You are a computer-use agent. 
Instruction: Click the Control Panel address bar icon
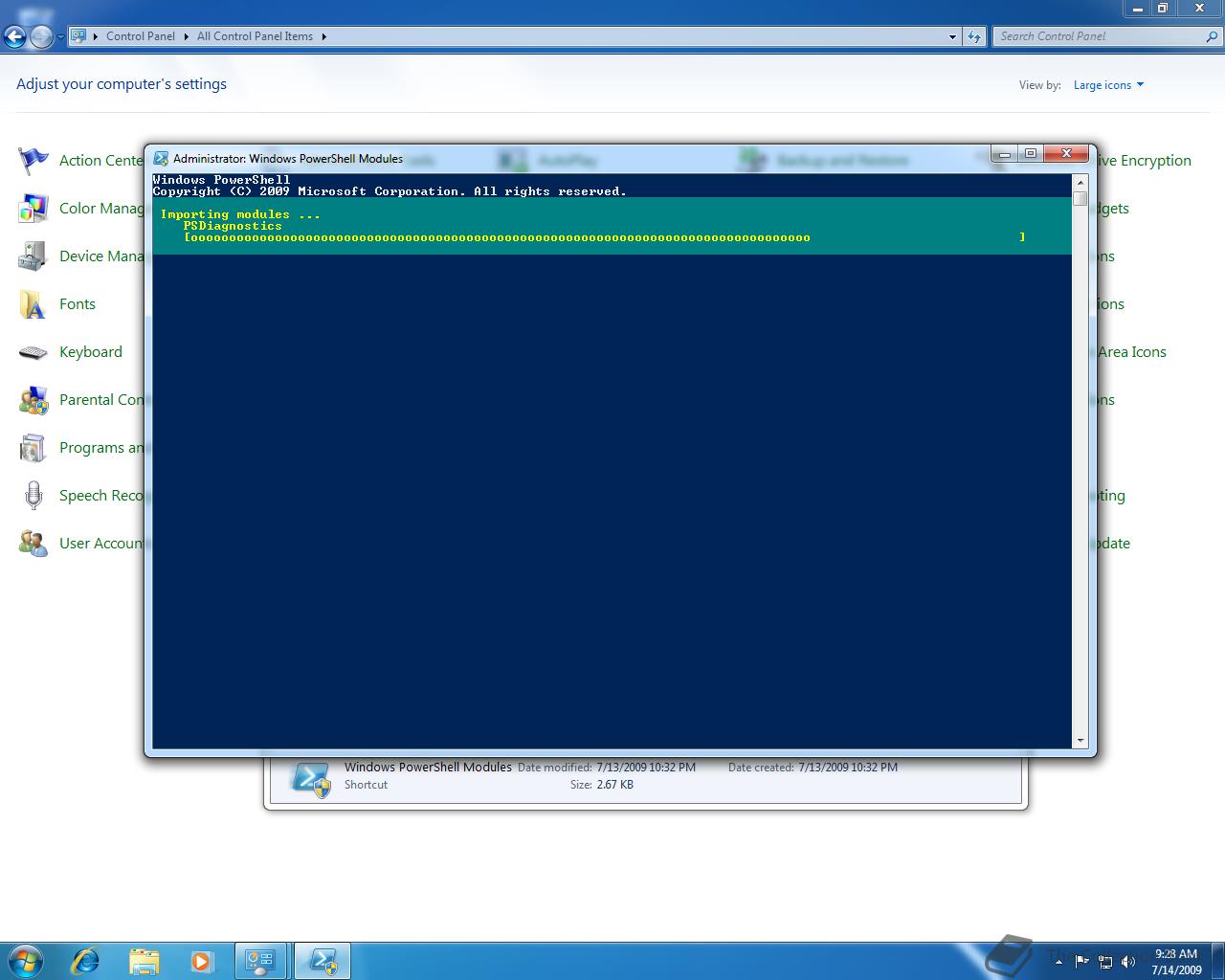[78, 36]
